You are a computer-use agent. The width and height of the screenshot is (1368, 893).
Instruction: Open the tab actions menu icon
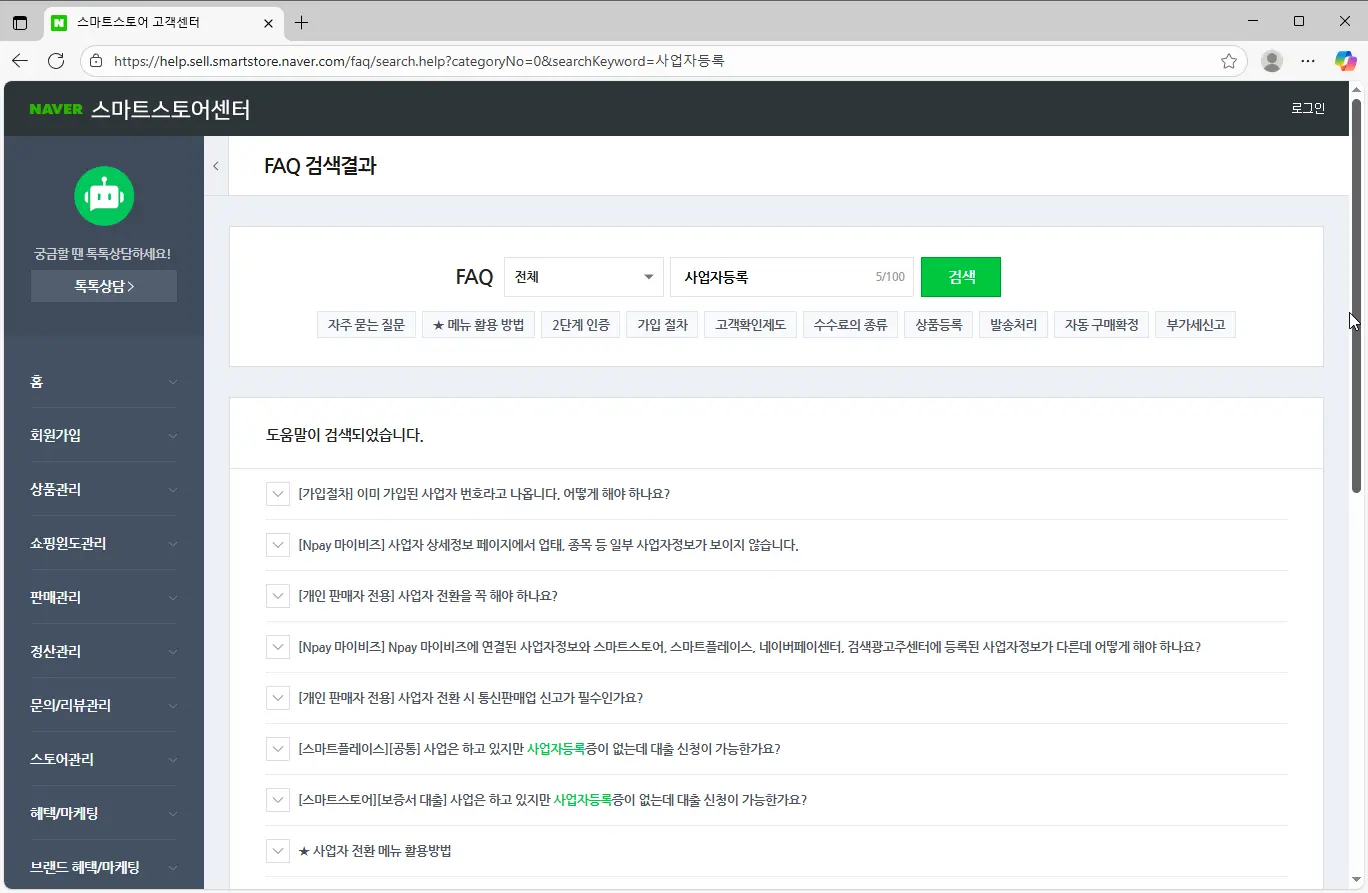click(20, 22)
